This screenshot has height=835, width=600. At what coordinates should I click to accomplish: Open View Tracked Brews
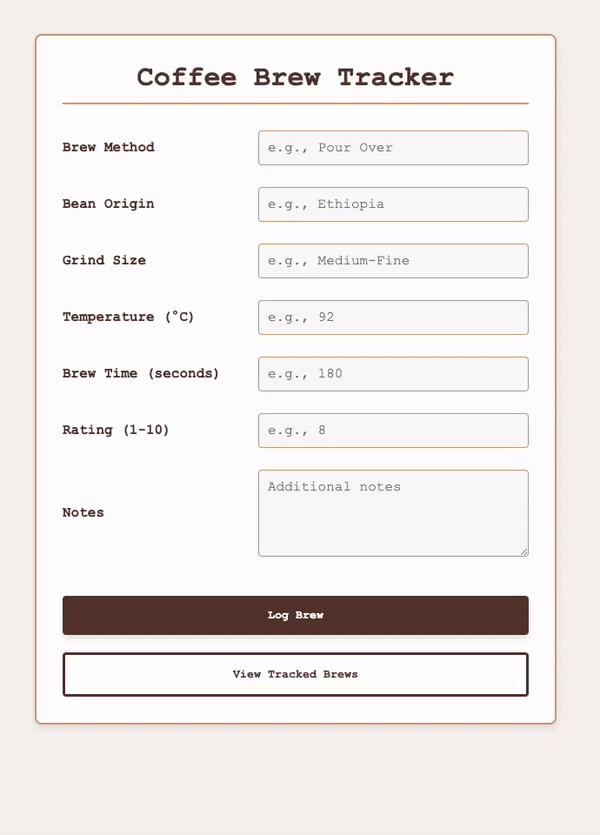[295, 674]
